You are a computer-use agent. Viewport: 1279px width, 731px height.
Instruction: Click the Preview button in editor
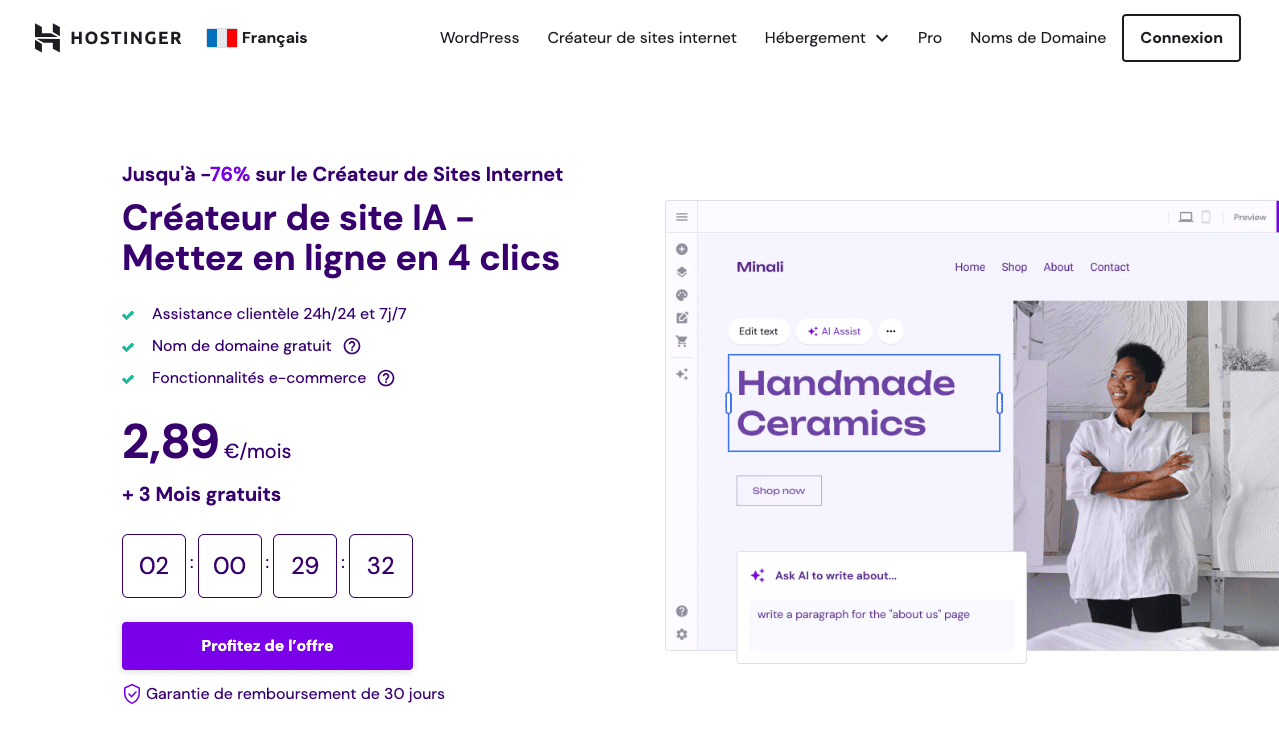click(1250, 217)
